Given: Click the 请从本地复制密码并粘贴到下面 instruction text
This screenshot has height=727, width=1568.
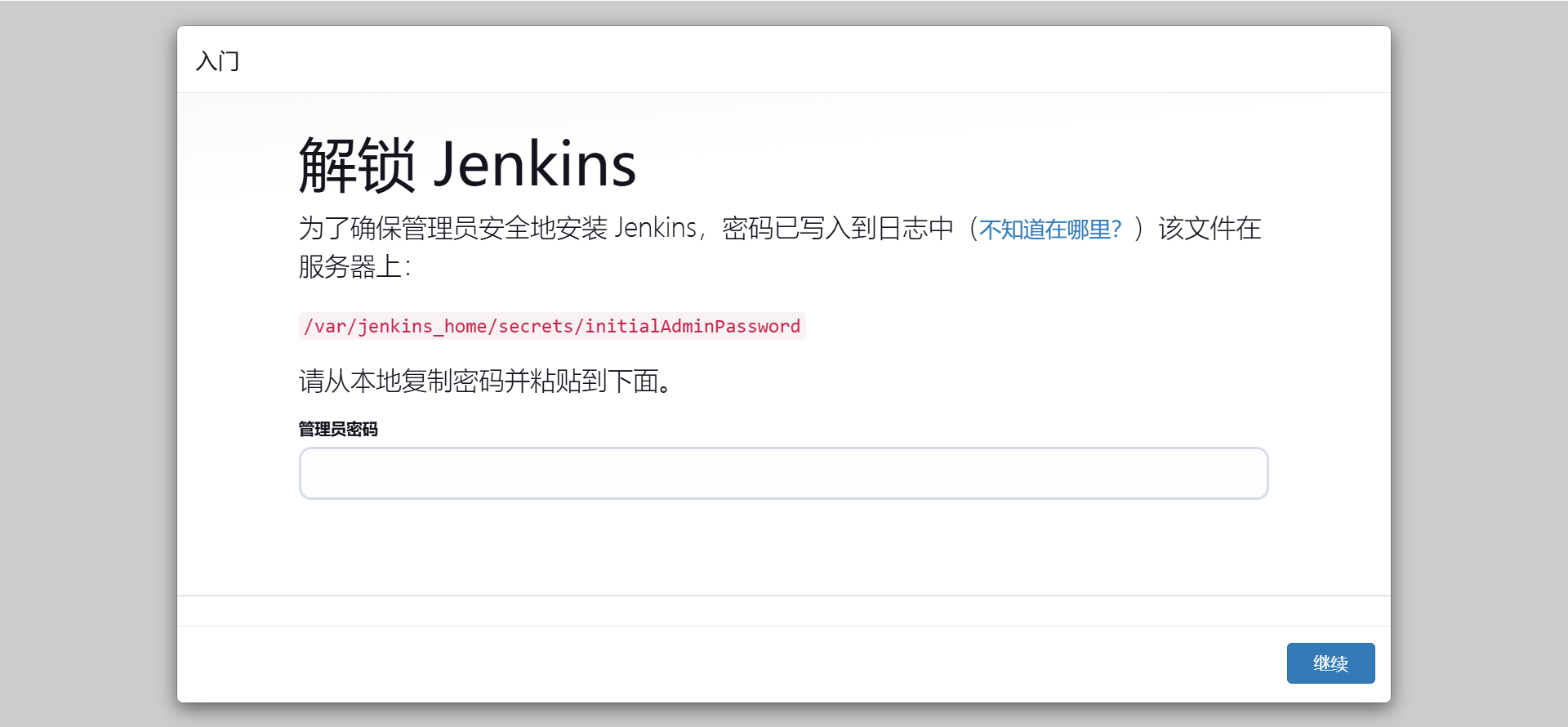Looking at the screenshot, I should pyautogui.click(x=487, y=381).
